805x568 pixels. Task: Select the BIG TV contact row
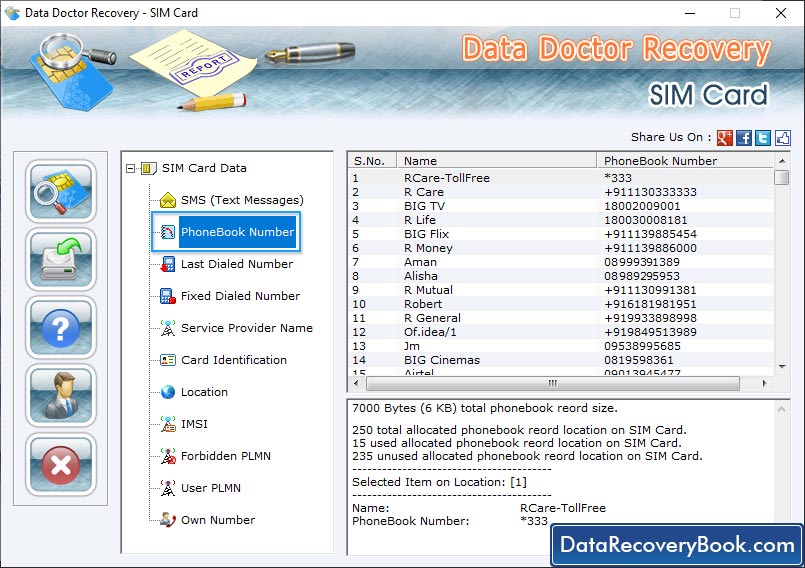561,206
